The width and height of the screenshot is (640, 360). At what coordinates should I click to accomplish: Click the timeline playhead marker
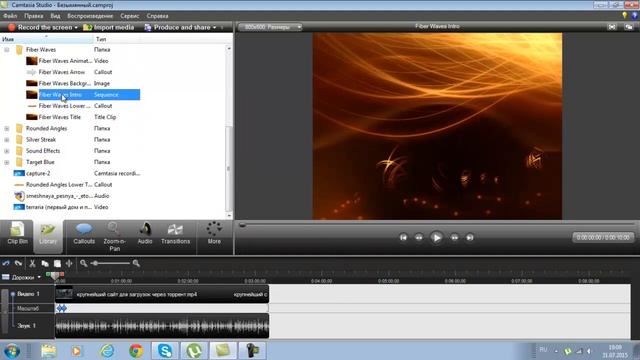tap(55, 276)
